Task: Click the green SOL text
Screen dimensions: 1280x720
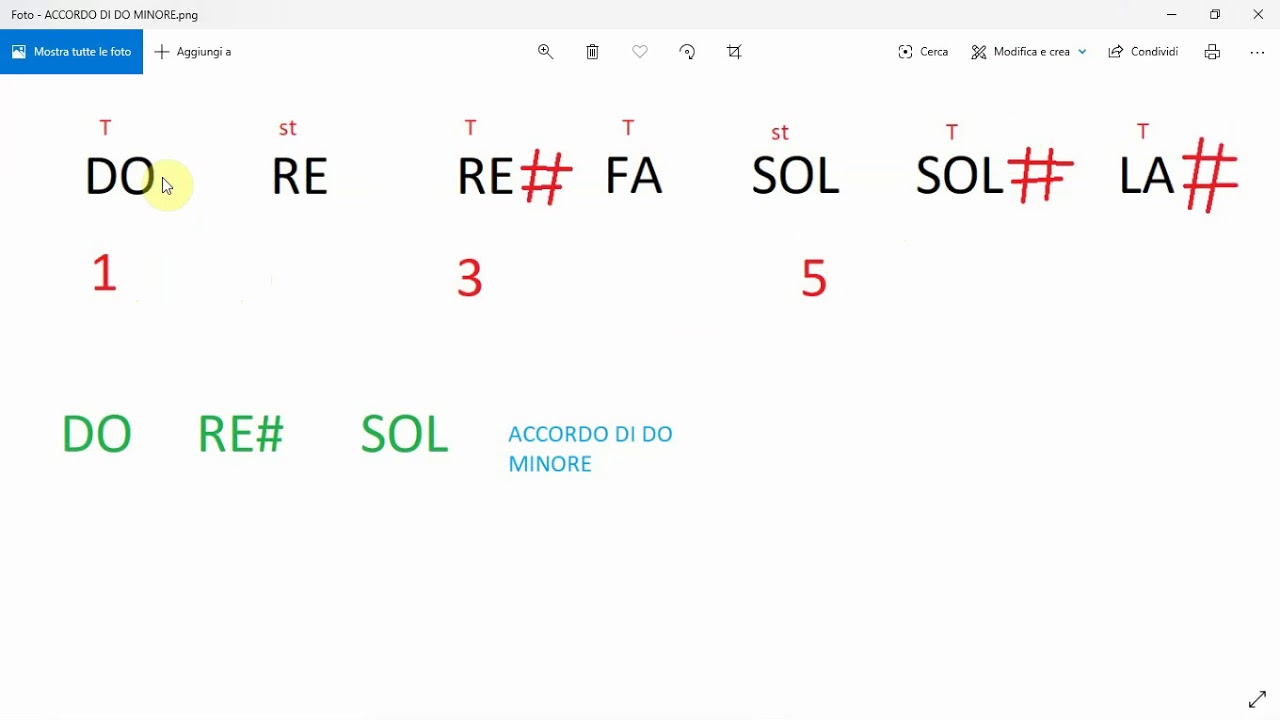Action: pyautogui.click(x=404, y=435)
